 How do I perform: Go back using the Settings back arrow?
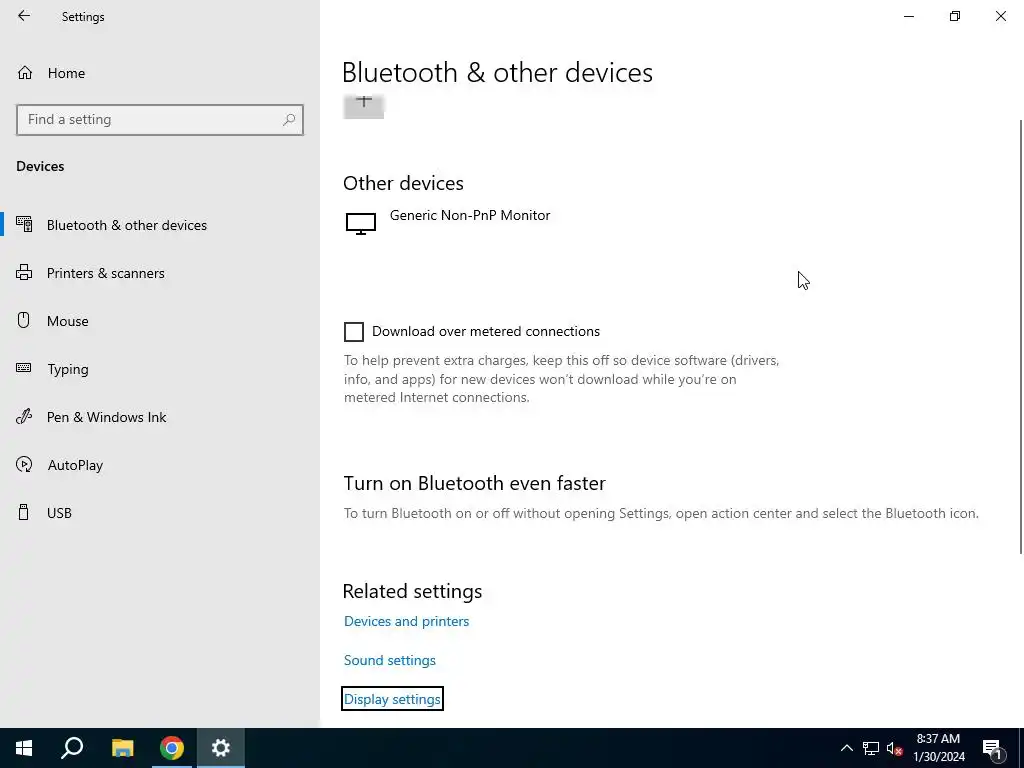(24, 16)
